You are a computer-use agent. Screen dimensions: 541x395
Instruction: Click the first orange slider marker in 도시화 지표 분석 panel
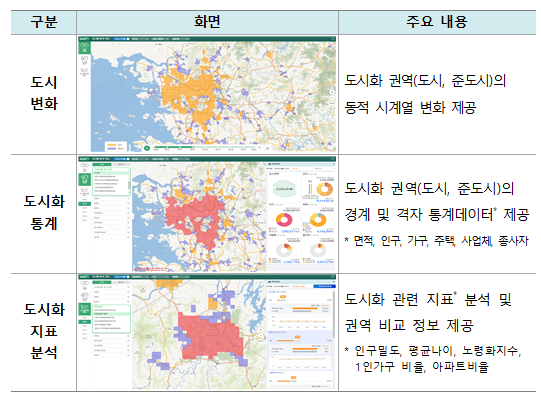tap(283, 296)
